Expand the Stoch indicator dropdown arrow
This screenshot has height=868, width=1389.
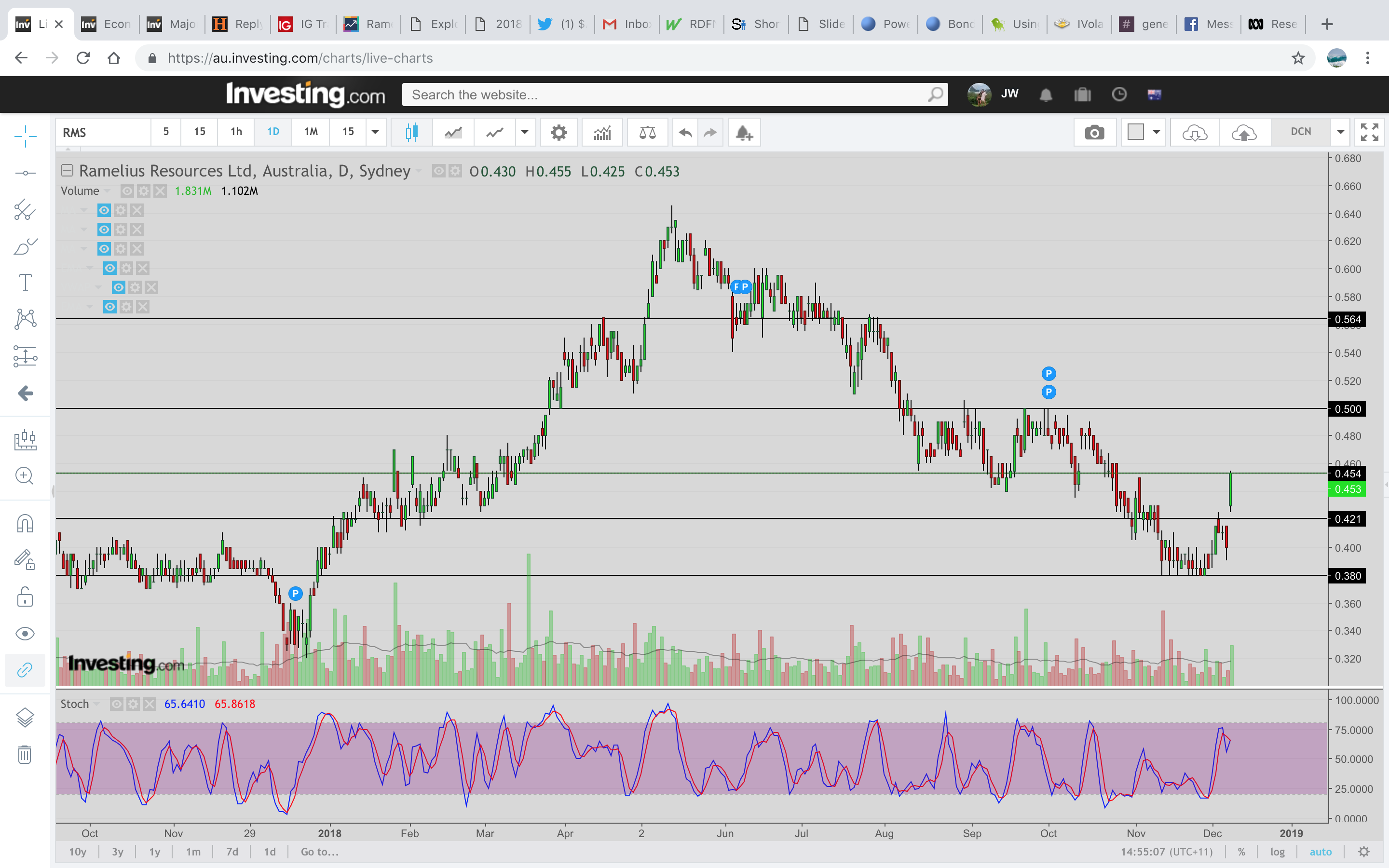pyautogui.click(x=96, y=705)
